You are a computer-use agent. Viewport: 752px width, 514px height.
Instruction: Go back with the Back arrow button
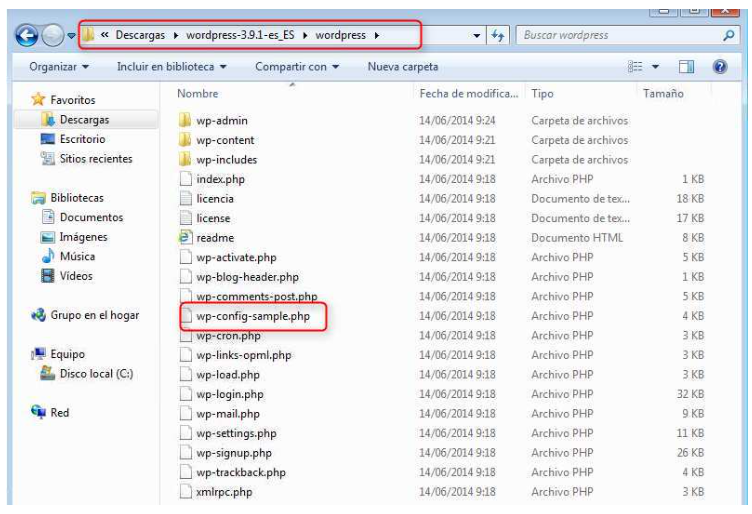pos(27,35)
